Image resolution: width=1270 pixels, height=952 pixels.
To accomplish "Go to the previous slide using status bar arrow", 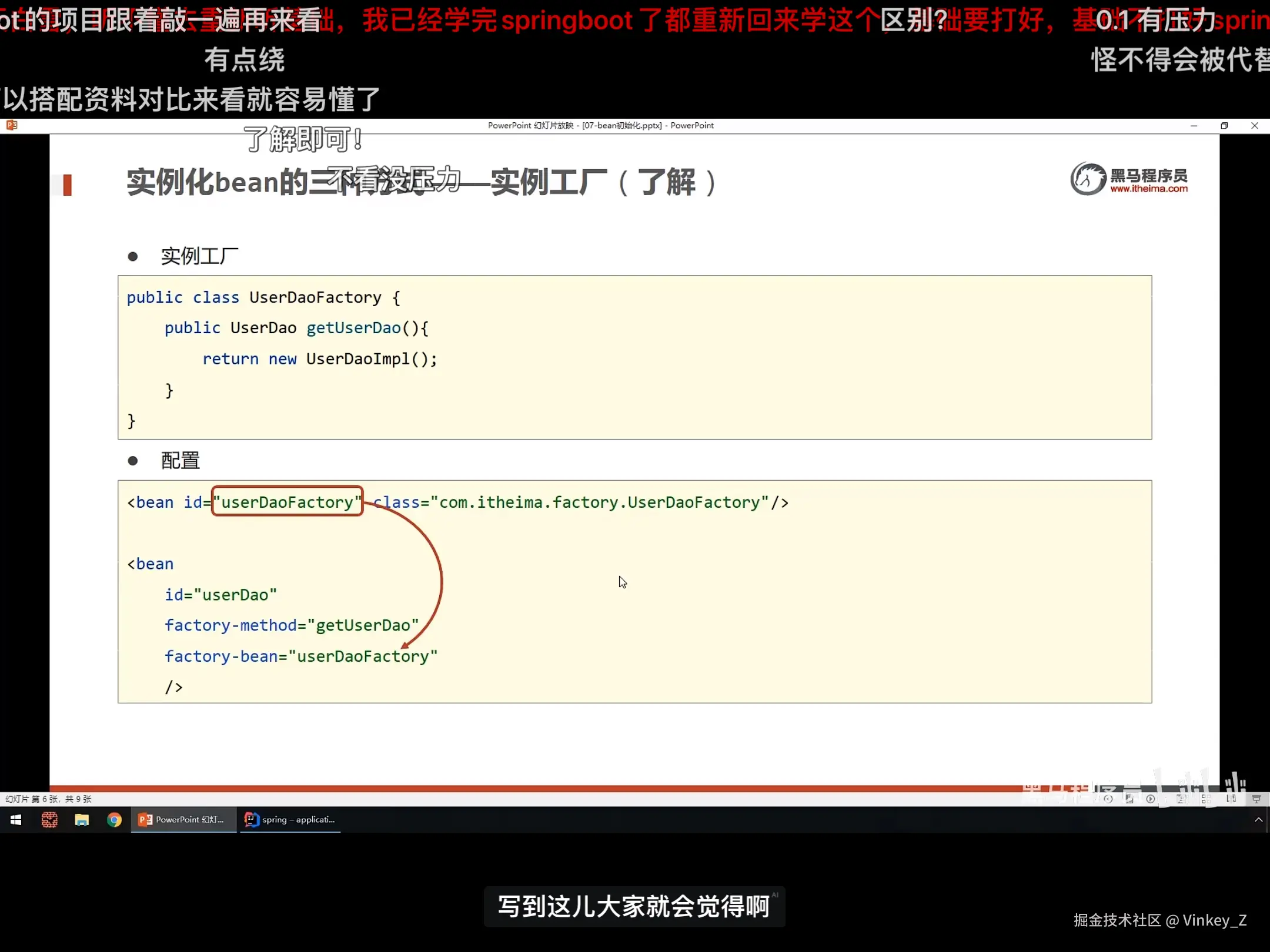I will pos(1108,799).
